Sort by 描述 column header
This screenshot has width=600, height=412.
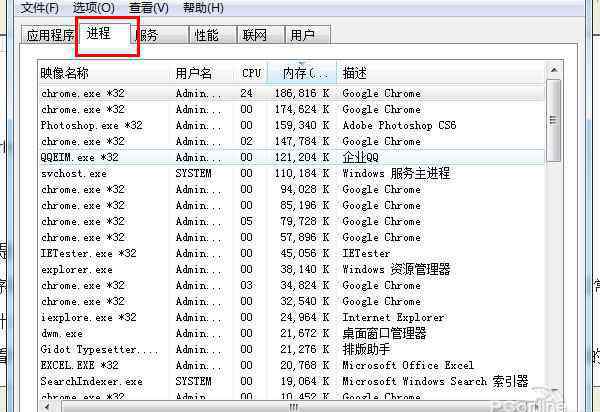tap(440, 73)
